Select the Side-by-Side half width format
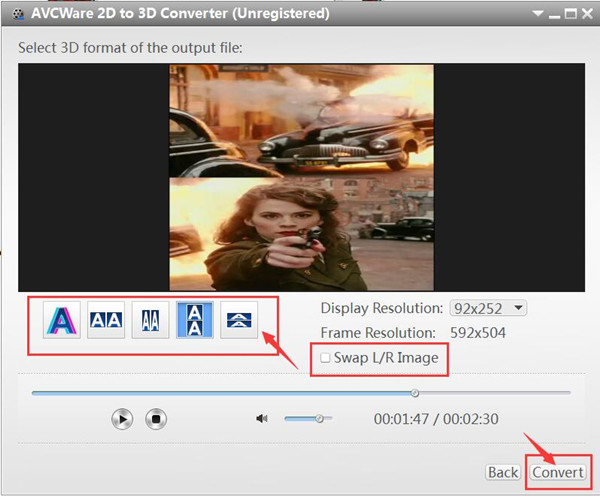Viewport: 600px width, 496px height. (150, 320)
